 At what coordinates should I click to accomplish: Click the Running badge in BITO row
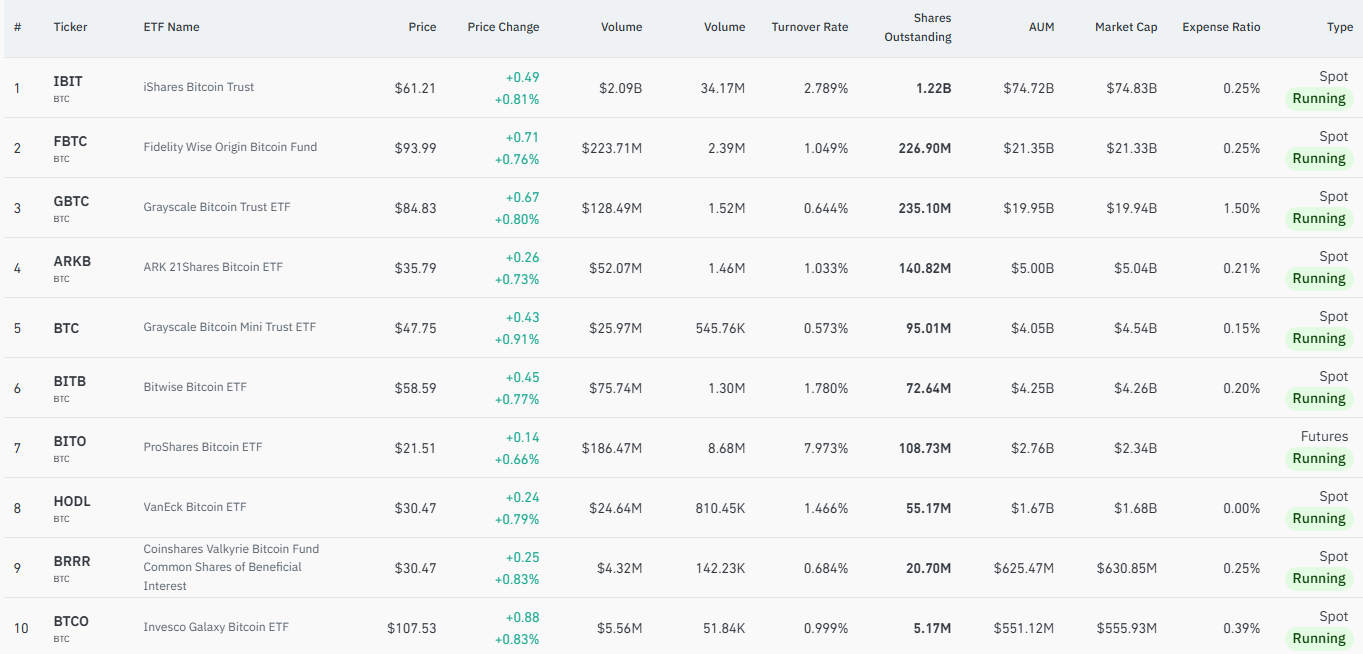[x=1318, y=458]
